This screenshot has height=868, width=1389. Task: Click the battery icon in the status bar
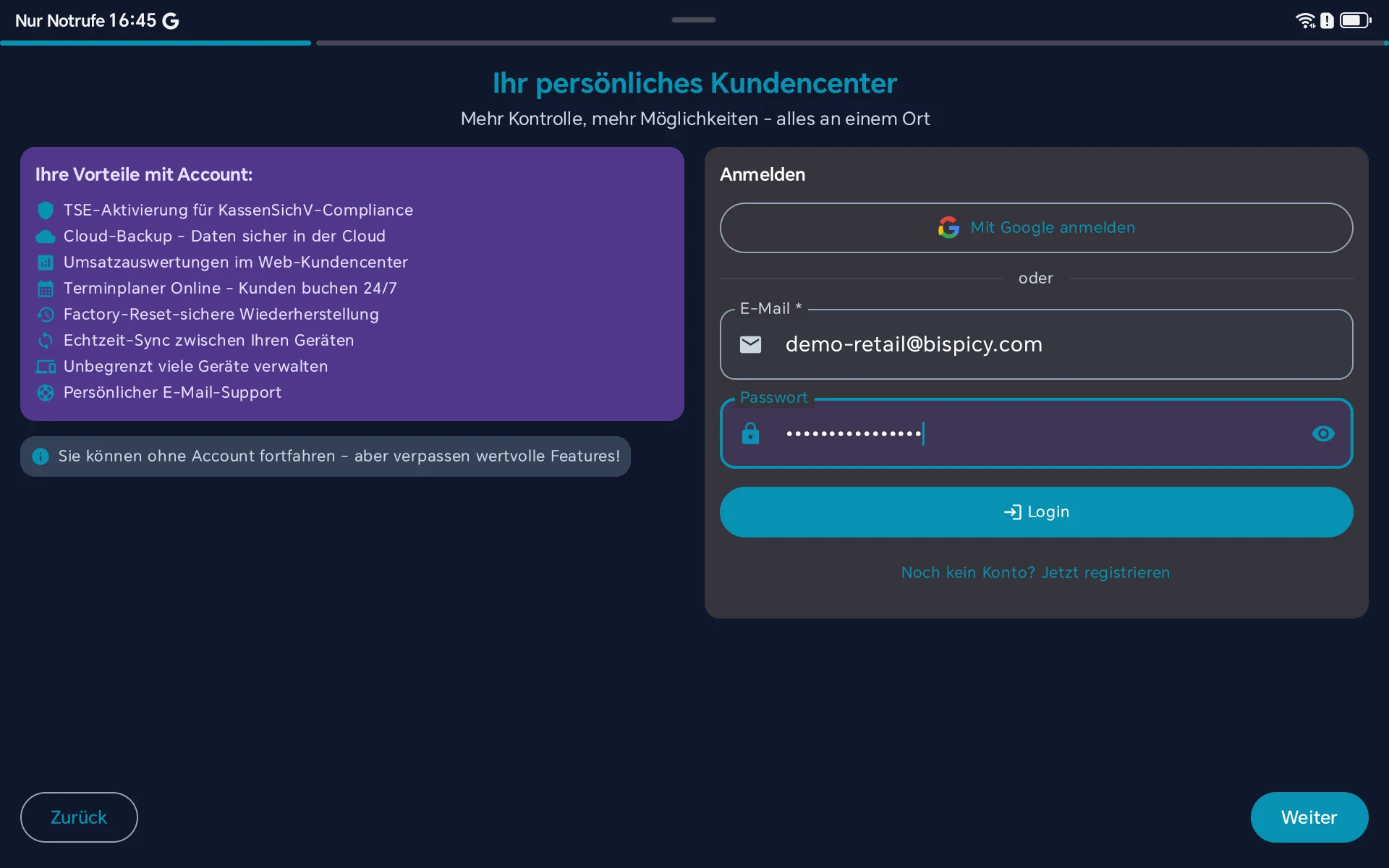pos(1355,20)
